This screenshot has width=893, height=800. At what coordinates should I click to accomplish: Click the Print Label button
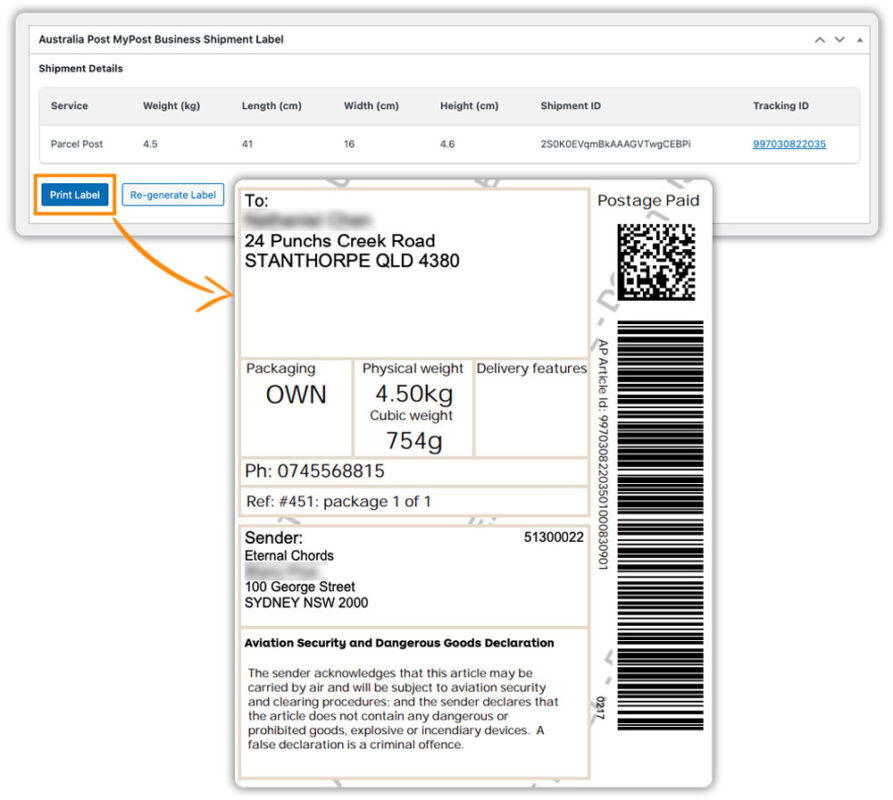point(74,195)
